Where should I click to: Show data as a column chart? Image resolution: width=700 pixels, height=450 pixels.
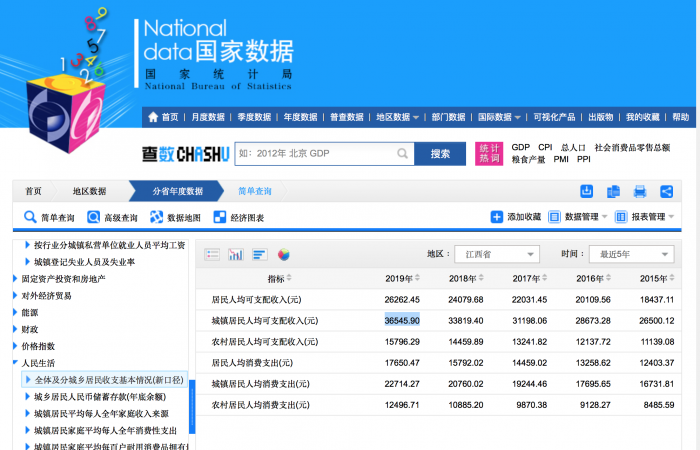[x=236, y=254]
